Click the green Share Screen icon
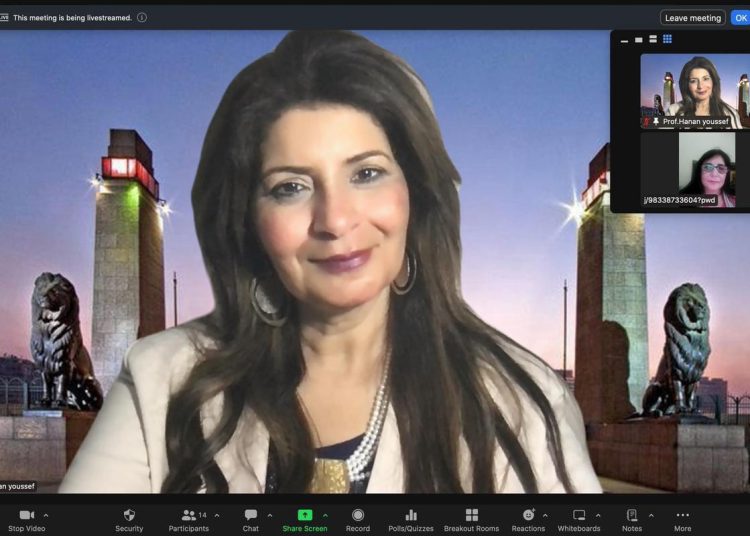Image resolution: width=750 pixels, height=536 pixels. click(x=304, y=515)
